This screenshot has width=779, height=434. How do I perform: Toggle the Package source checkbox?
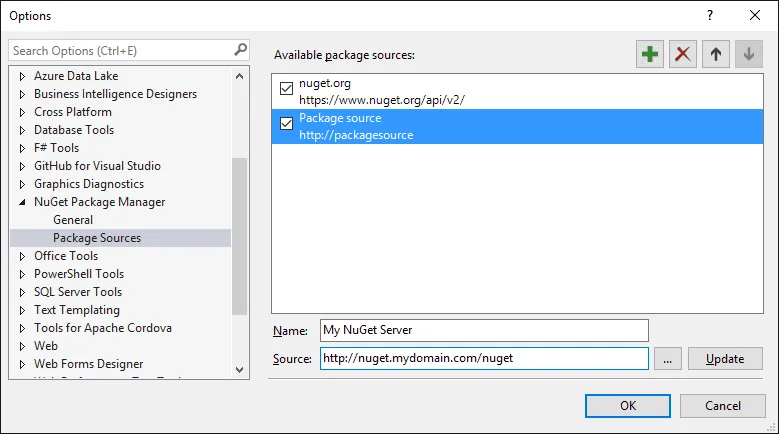point(286,123)
